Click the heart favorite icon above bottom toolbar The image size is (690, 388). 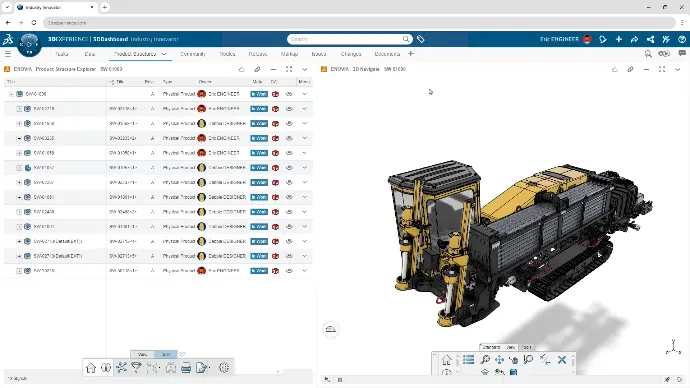[x=182, y=354]
